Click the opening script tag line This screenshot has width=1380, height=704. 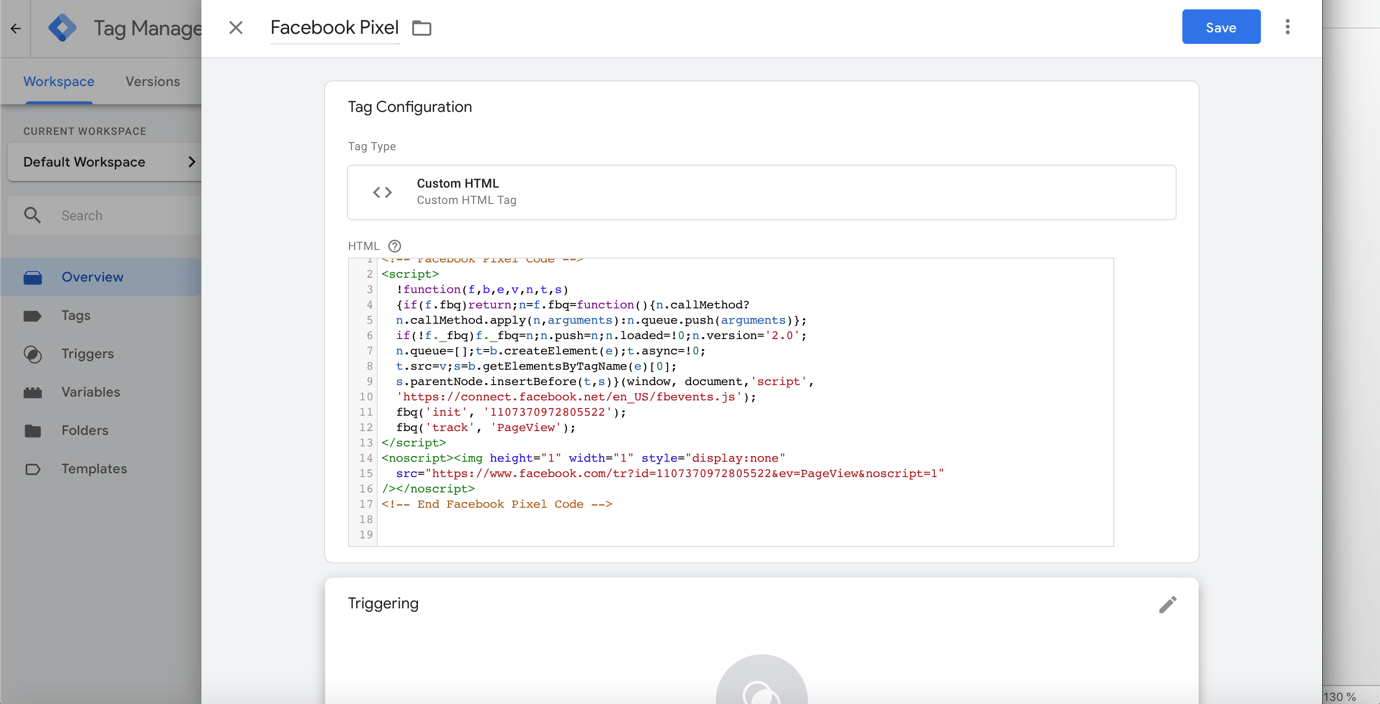410,274
